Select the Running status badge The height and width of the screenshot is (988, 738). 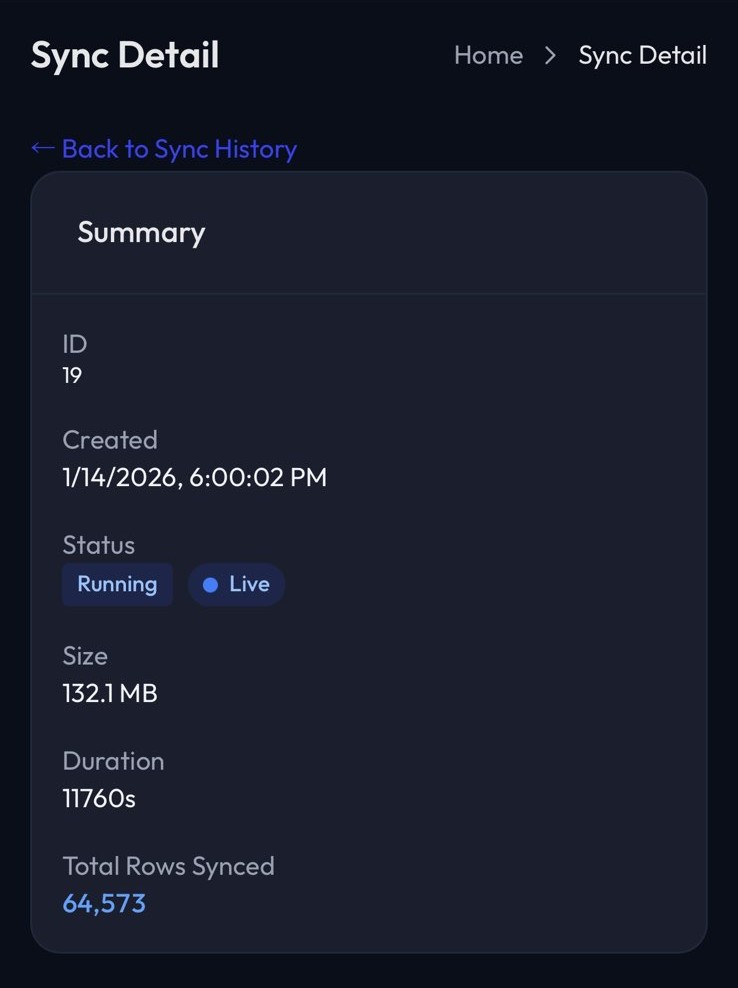click(117, 584)
